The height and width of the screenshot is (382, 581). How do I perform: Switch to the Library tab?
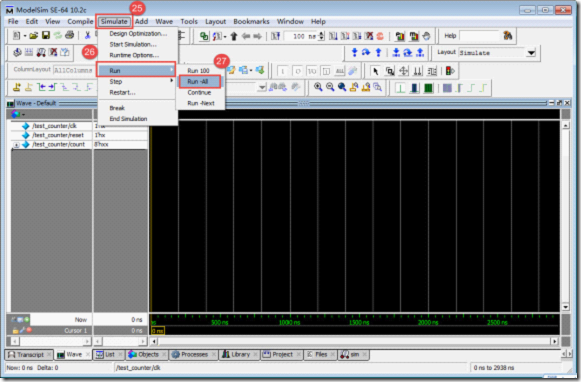click(x=240, y=355)
